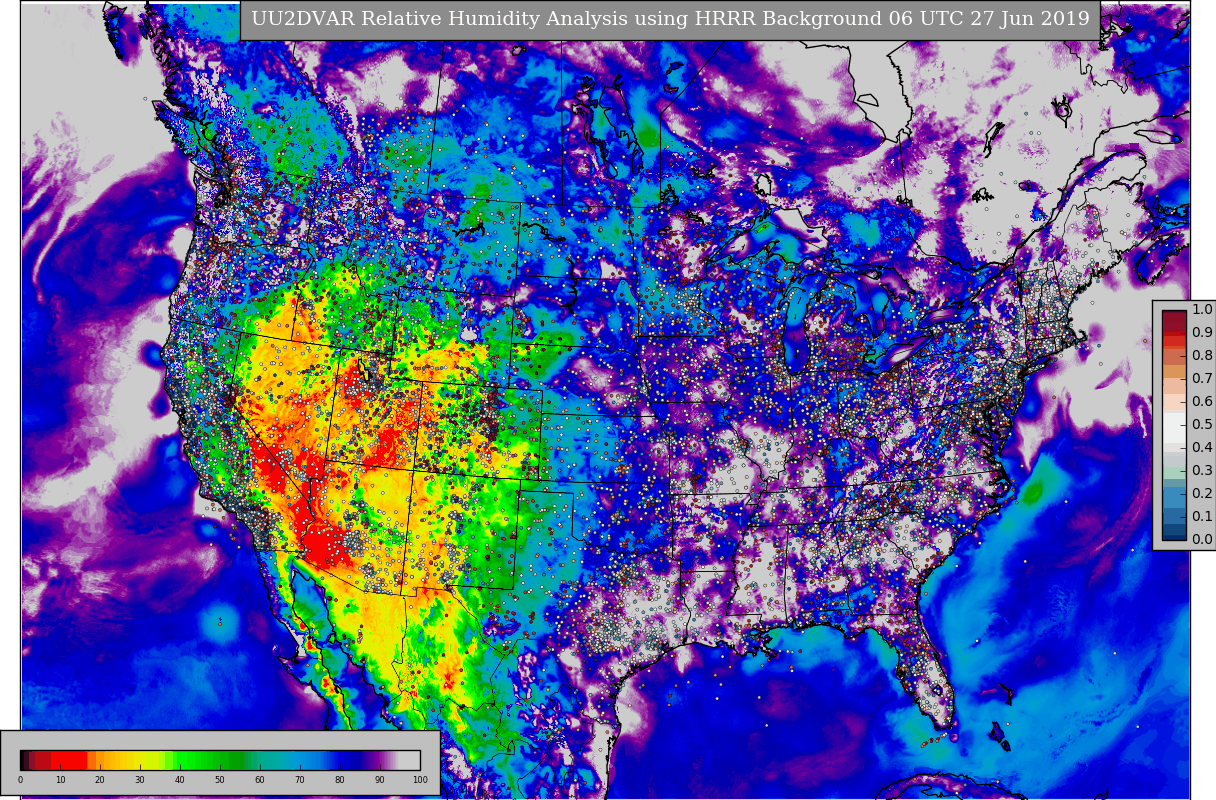Click the "0.9" label on the right scale
This screenshot has width=1216, height=800.
pos(1202,333)
